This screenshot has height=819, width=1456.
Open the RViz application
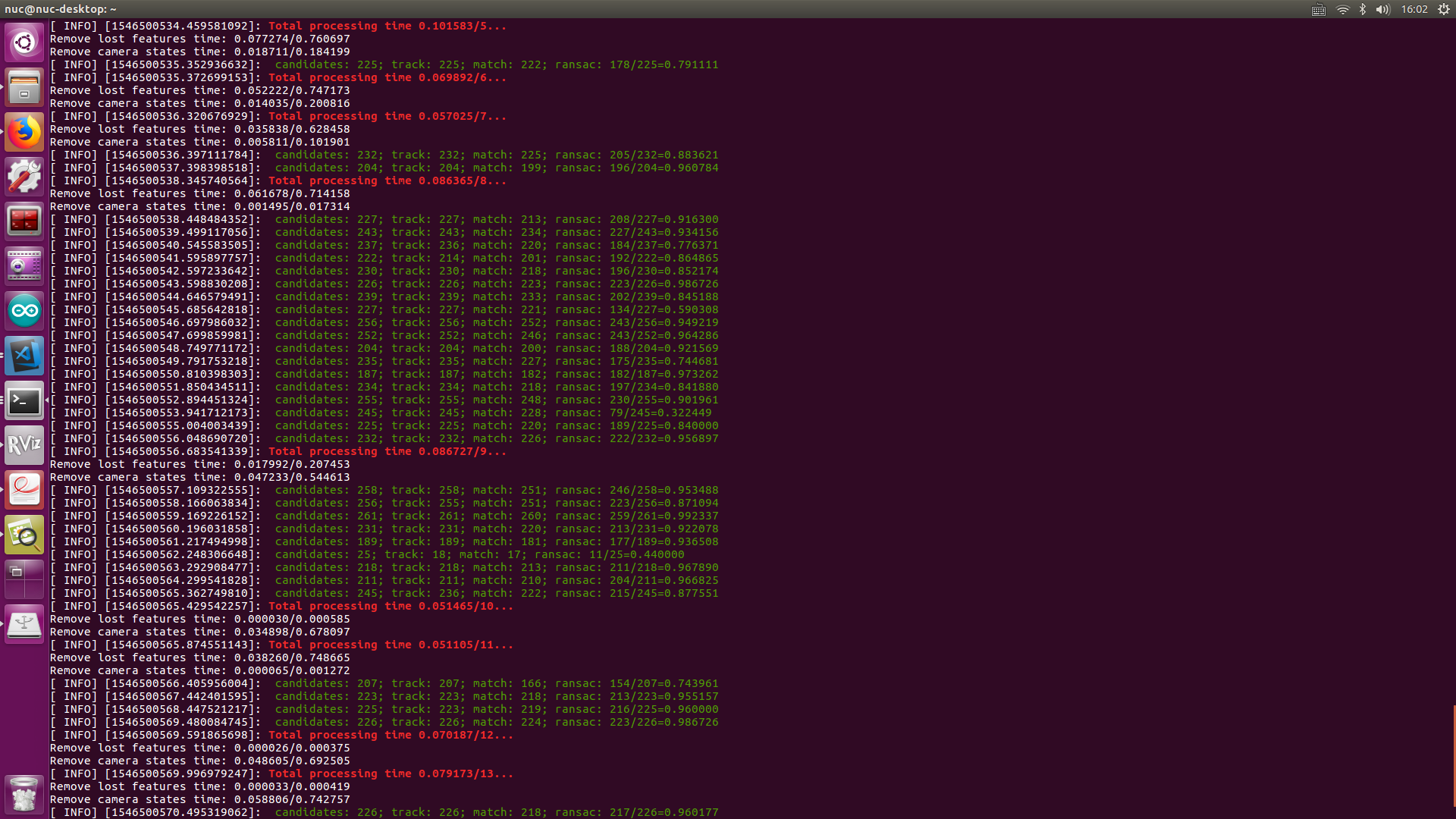point(24,445)
